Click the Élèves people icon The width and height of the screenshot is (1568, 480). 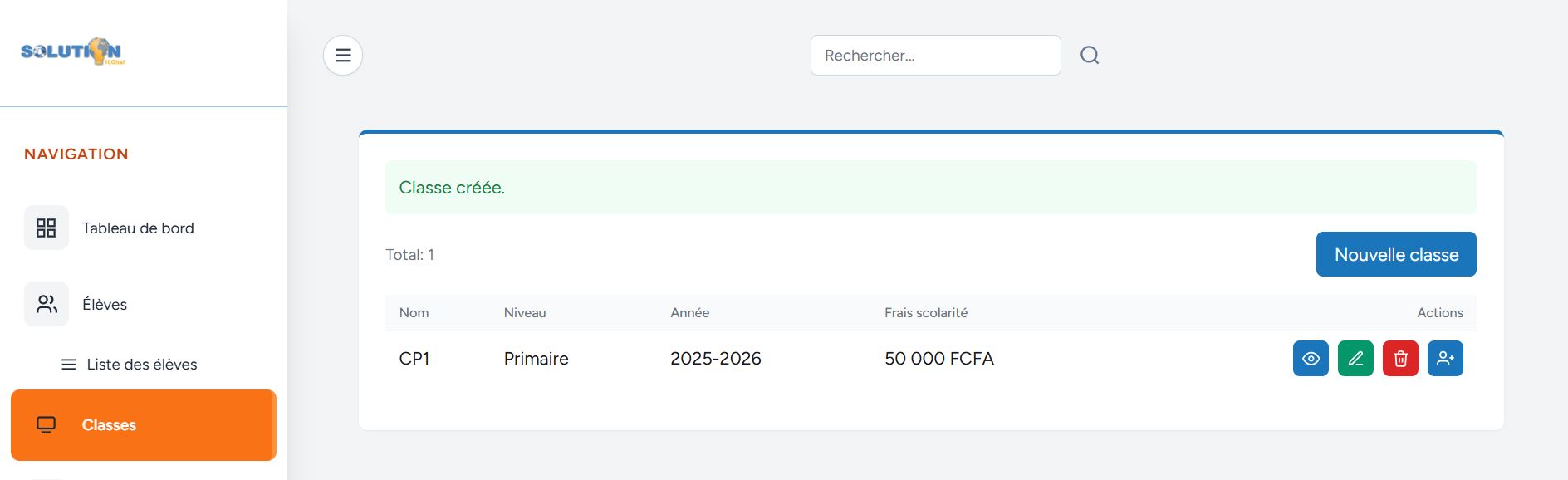pos(47,305)
